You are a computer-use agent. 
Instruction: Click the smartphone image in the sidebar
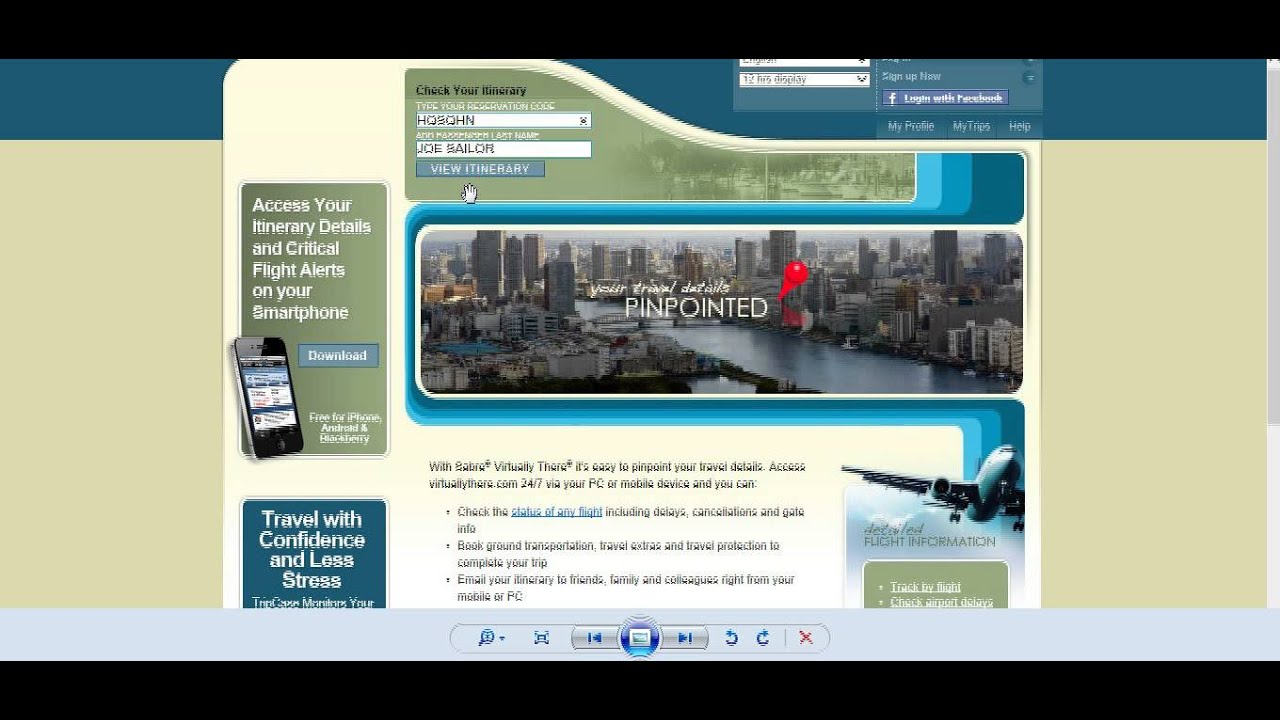point(267,397)
